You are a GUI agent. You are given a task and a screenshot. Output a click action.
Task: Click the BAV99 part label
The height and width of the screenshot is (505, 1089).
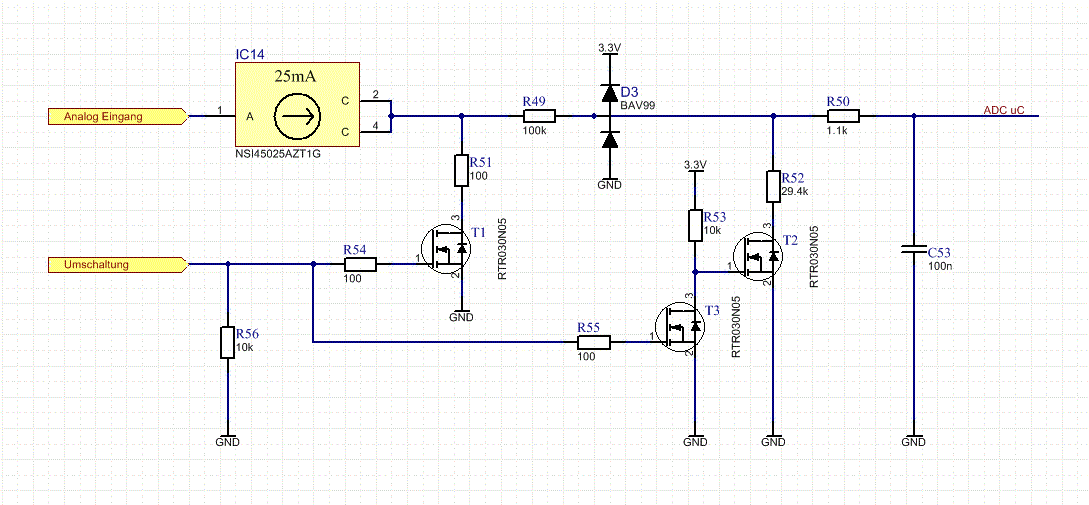[x=638, y=105]
